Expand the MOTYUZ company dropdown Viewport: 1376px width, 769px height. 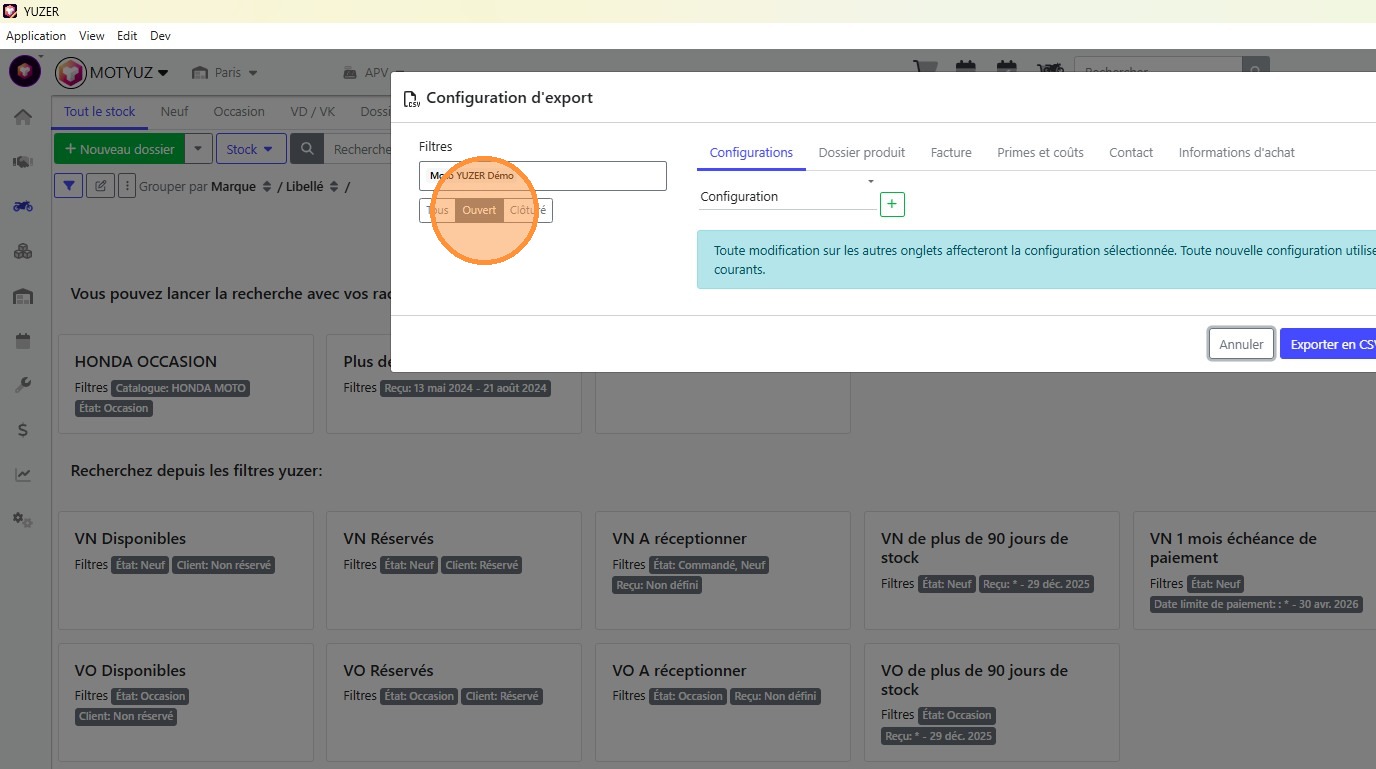[x=113, y=72]
